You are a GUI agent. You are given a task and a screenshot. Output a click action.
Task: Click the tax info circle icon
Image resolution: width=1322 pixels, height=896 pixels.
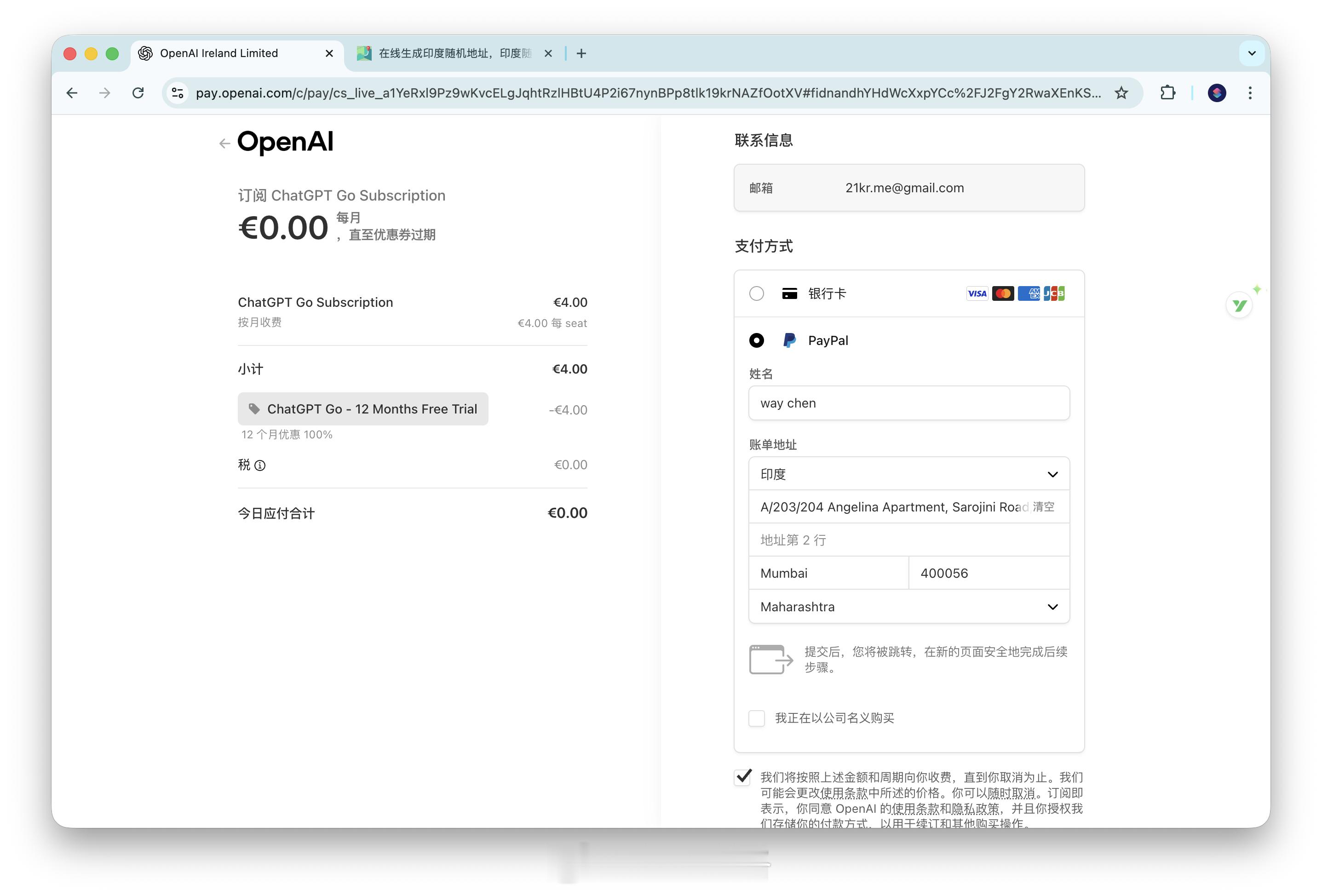[260, 465]
